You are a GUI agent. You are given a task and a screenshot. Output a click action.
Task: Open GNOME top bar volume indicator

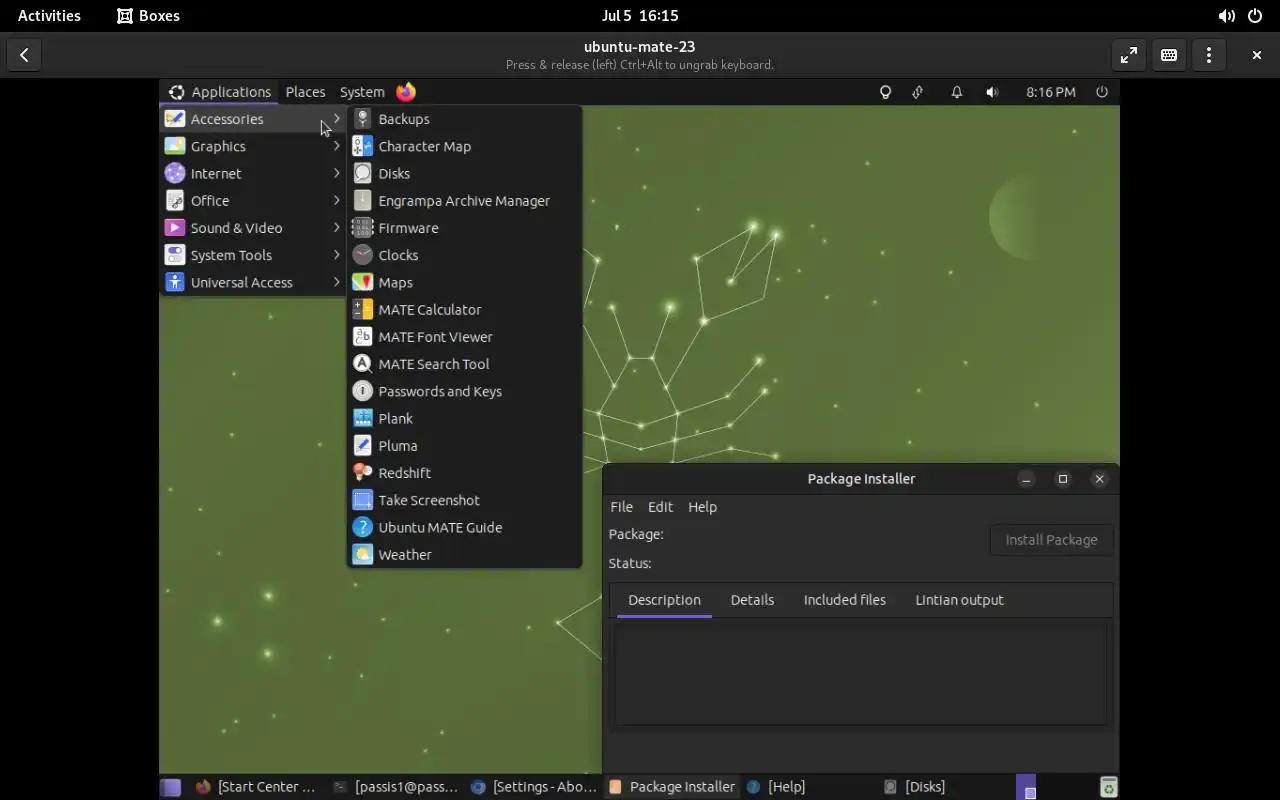[1226, 16]
